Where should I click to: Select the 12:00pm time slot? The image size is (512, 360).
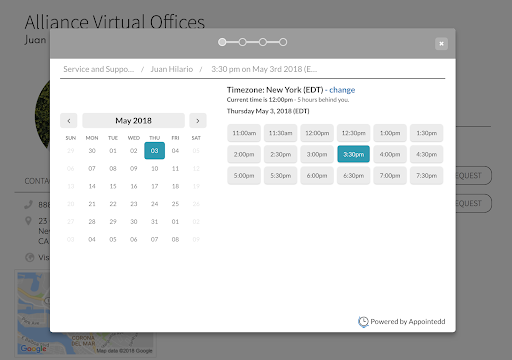[317, 133]
